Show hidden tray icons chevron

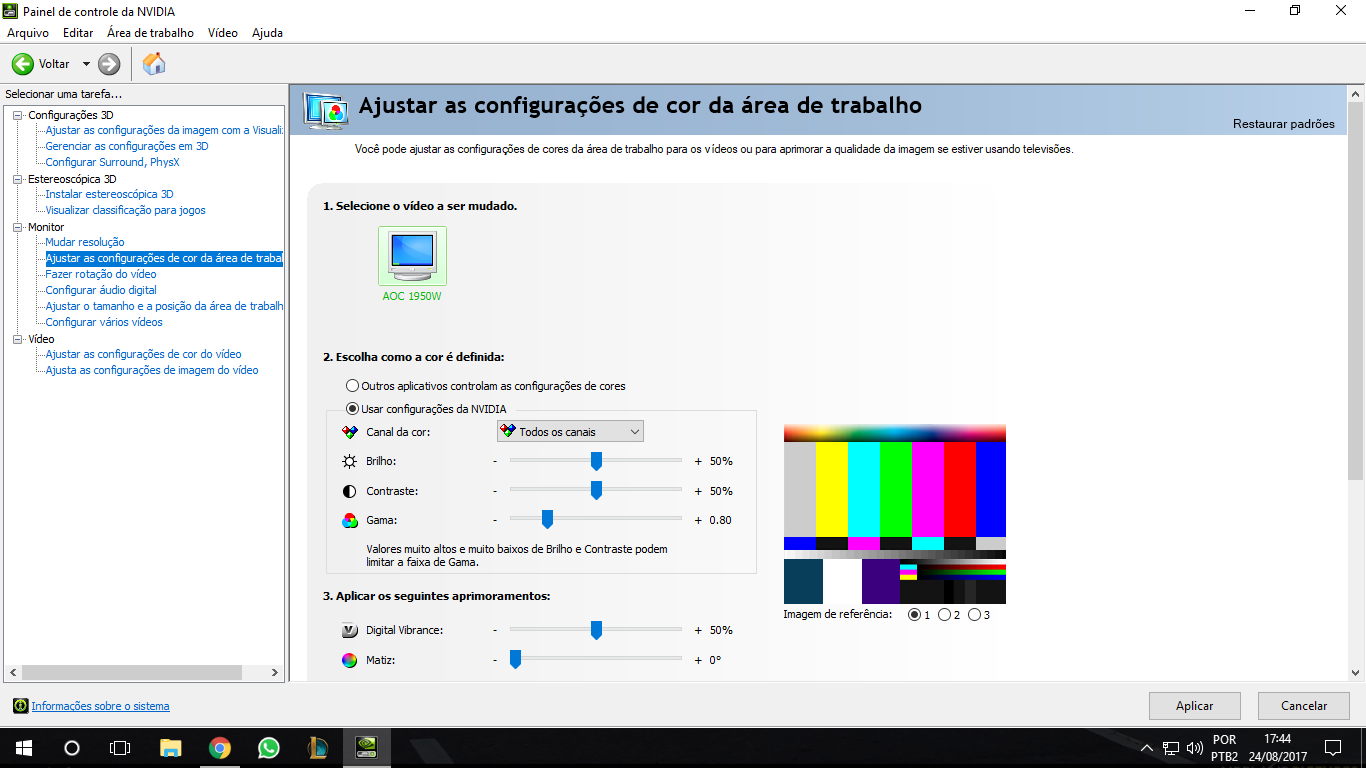pos(1147,748)
